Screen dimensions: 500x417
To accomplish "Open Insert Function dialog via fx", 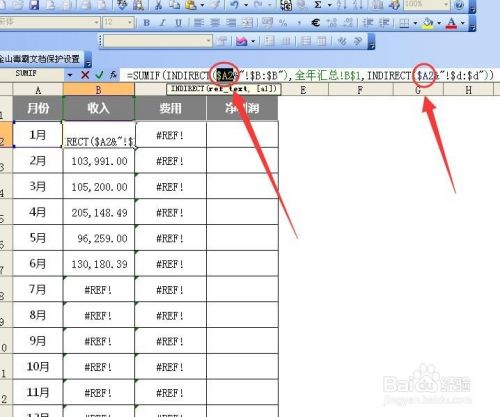I will pyautogui.click(x=113, y=75).
